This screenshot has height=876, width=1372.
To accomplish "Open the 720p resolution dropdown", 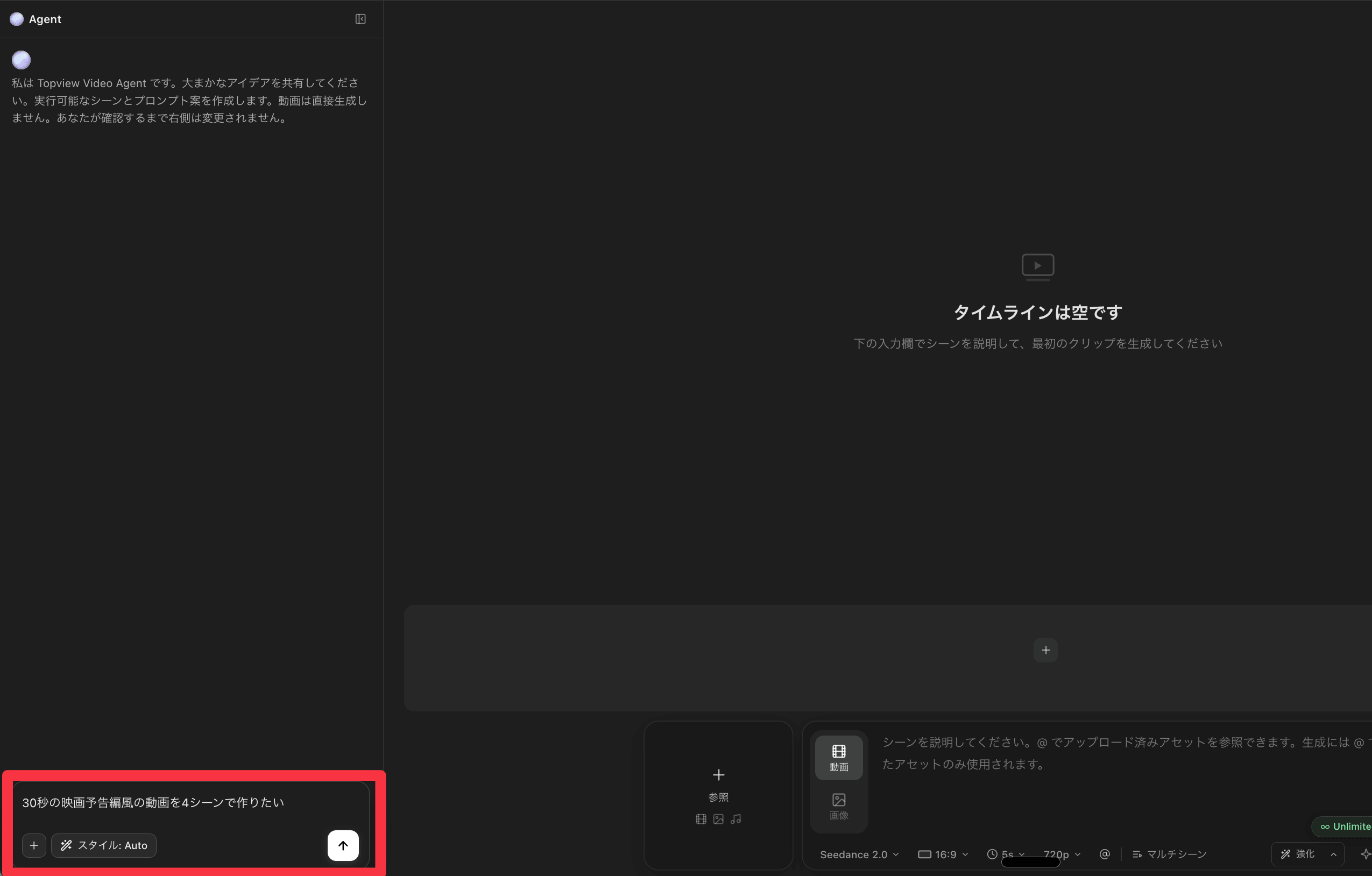I will click(x=1062, y=854).
